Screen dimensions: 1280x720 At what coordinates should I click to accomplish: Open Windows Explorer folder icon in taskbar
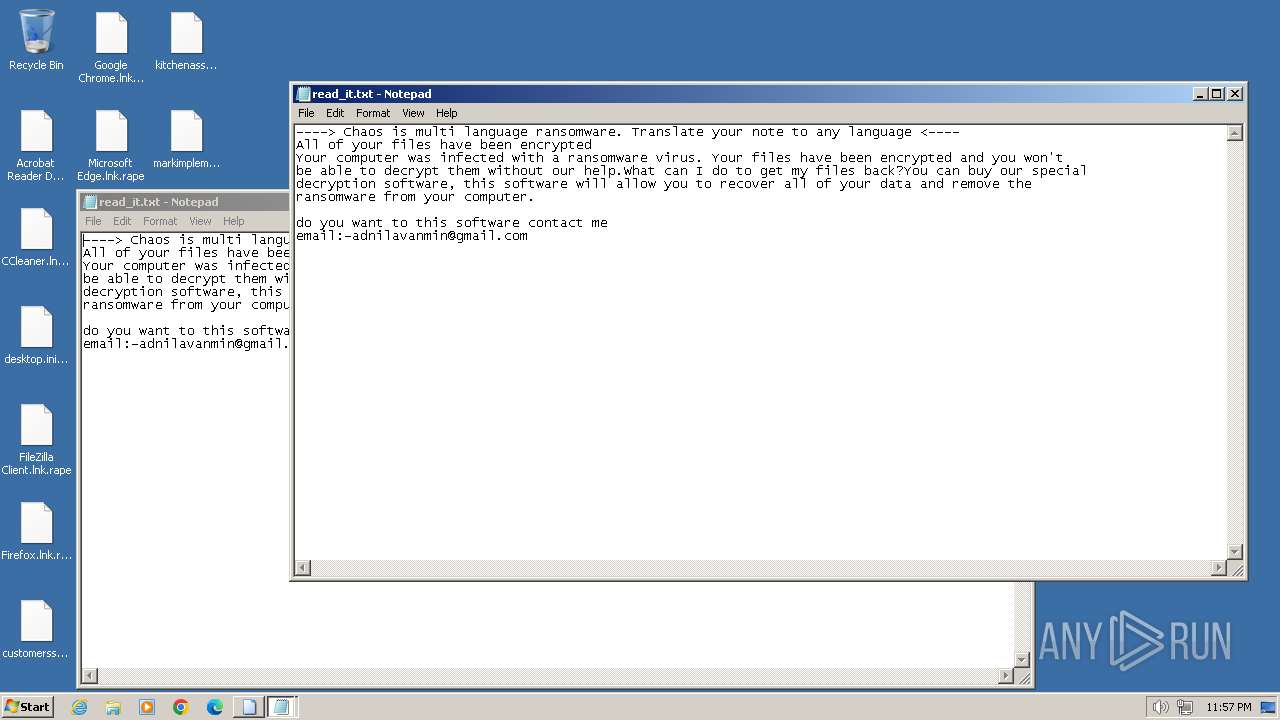(113, 707)
